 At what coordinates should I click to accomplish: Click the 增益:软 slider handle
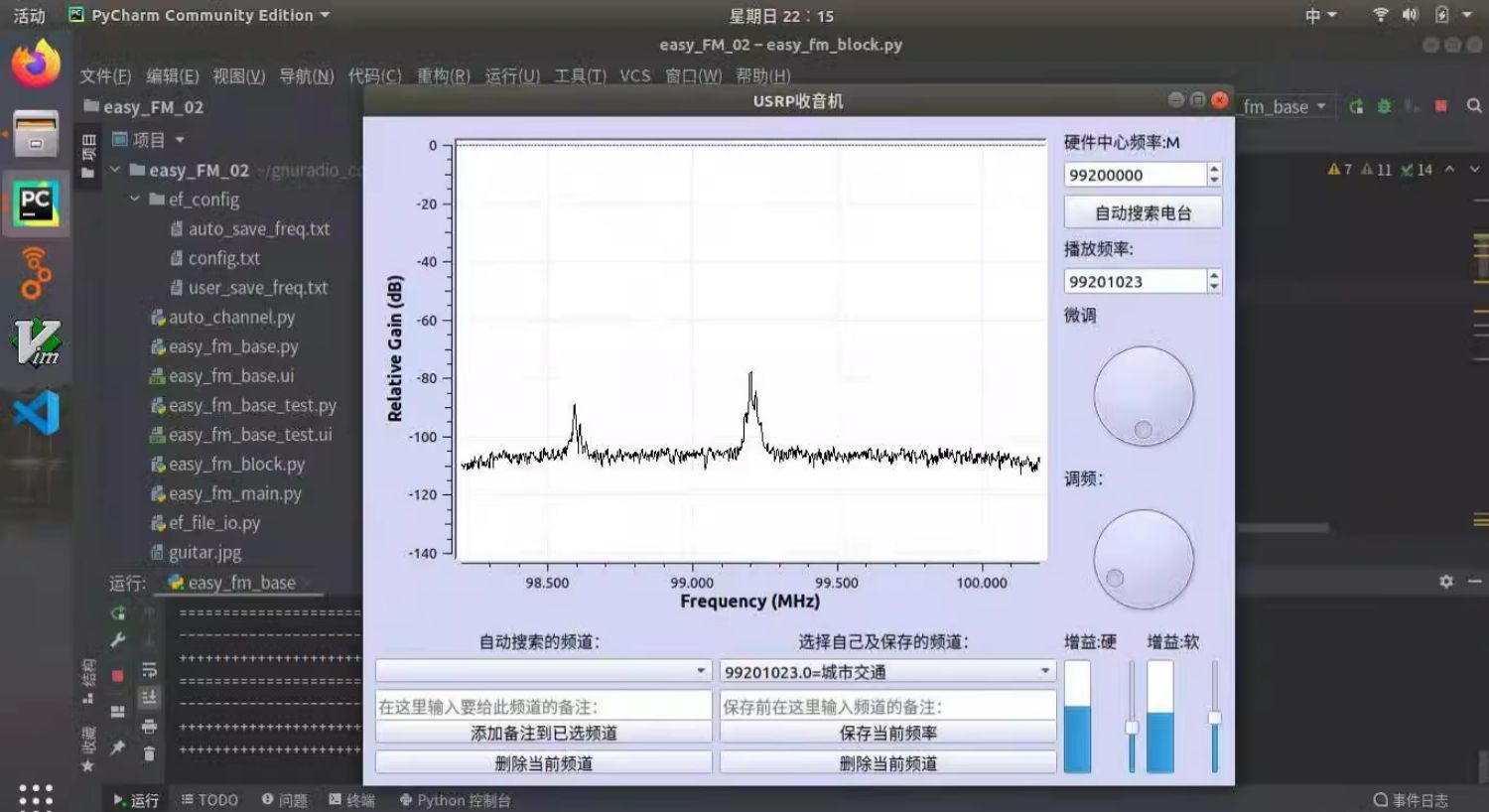1214,718
